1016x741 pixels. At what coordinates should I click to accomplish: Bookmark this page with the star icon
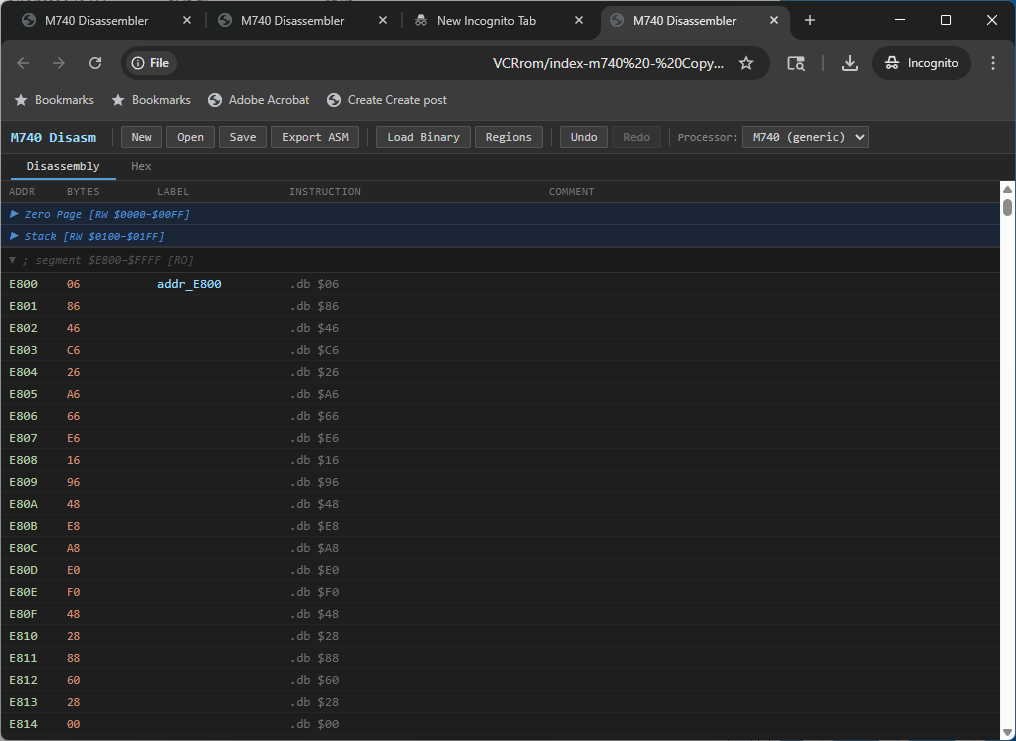pyautogui.click(x=746, y=63)
